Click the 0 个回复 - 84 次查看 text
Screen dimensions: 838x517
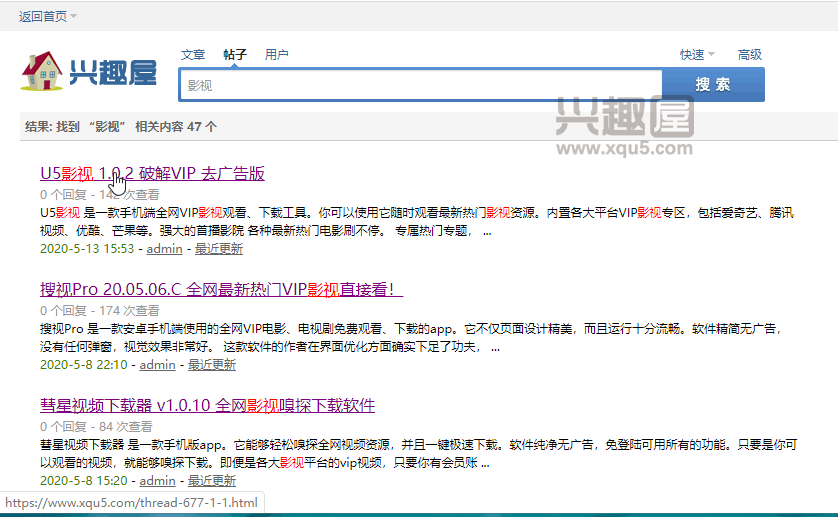[x=96, y=427]
